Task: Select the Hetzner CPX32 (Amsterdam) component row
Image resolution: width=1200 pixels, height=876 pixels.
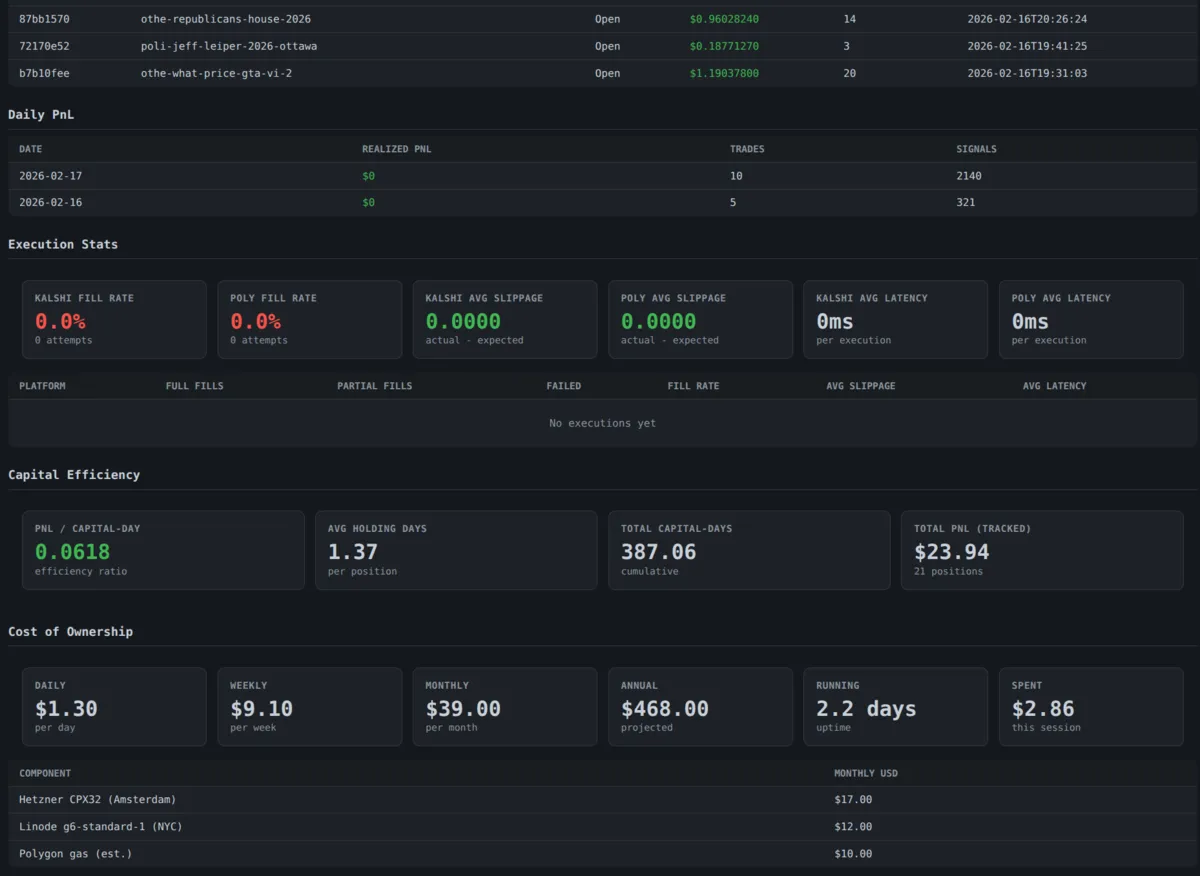Action: click(100, 799)
